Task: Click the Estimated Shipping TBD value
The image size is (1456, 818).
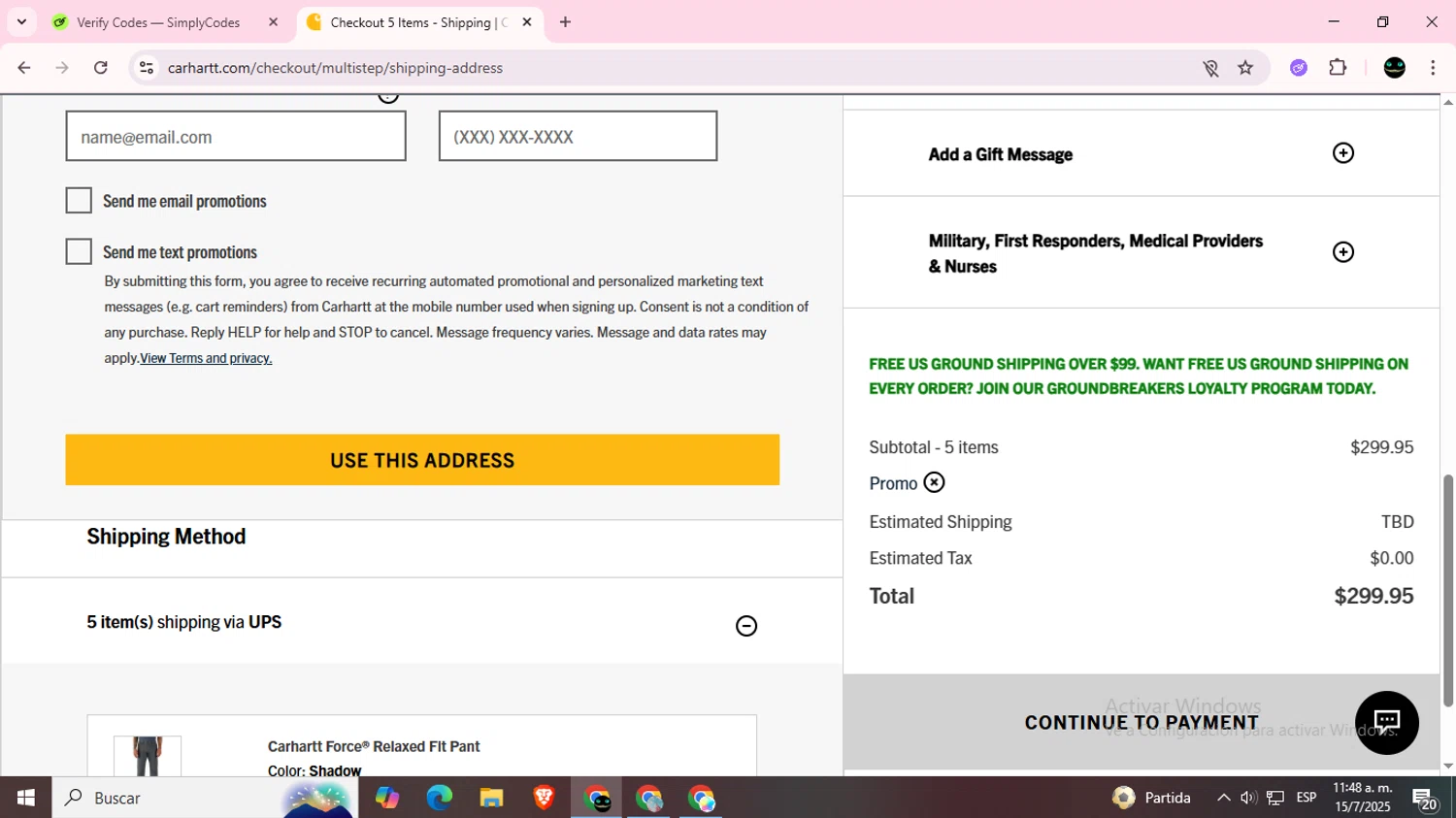Action: 1397,522
